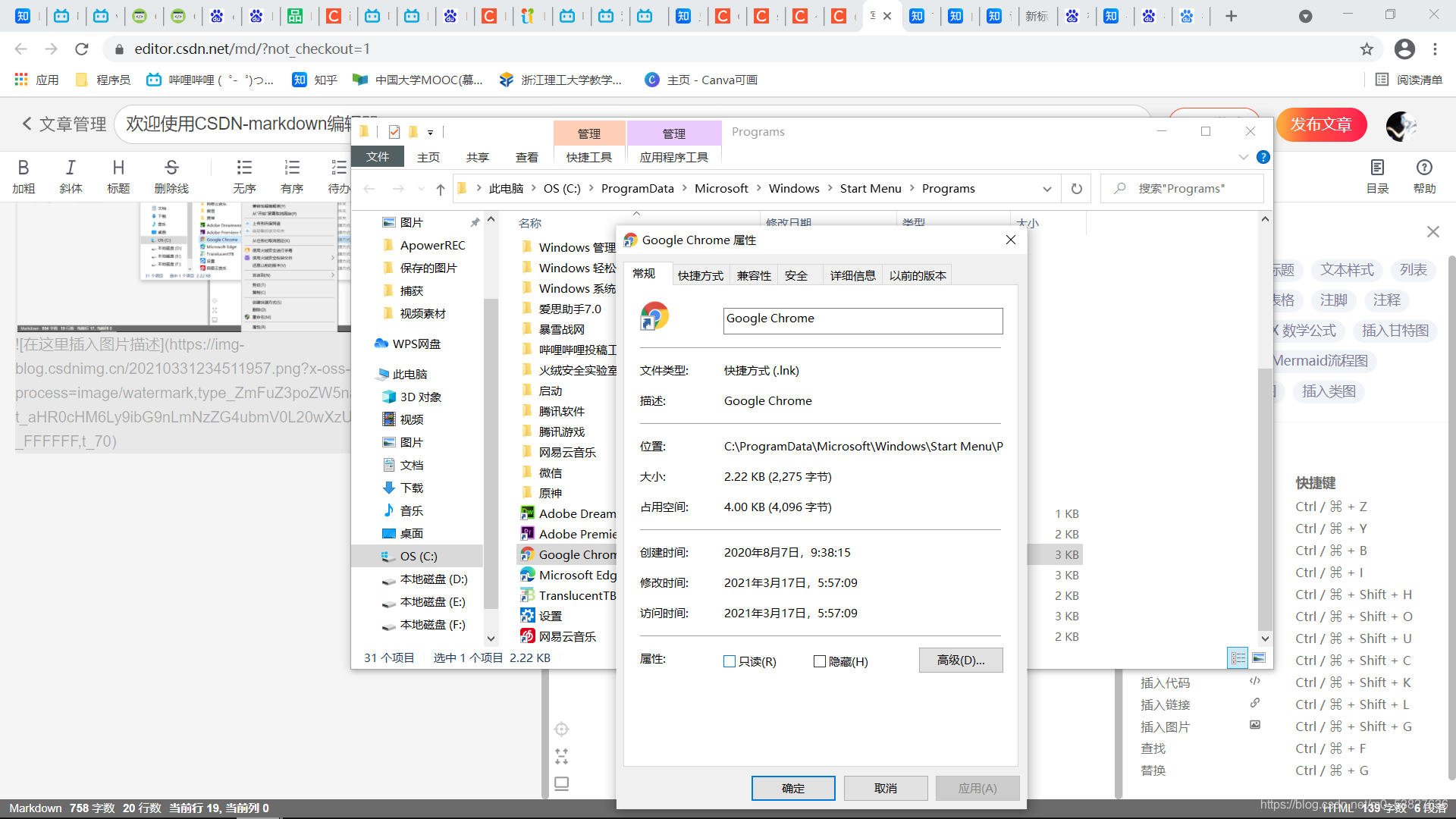1456x819 pixels.
Task: Toggle the 隐藏(H) hidden checkbox
Action: click(818, 659)
